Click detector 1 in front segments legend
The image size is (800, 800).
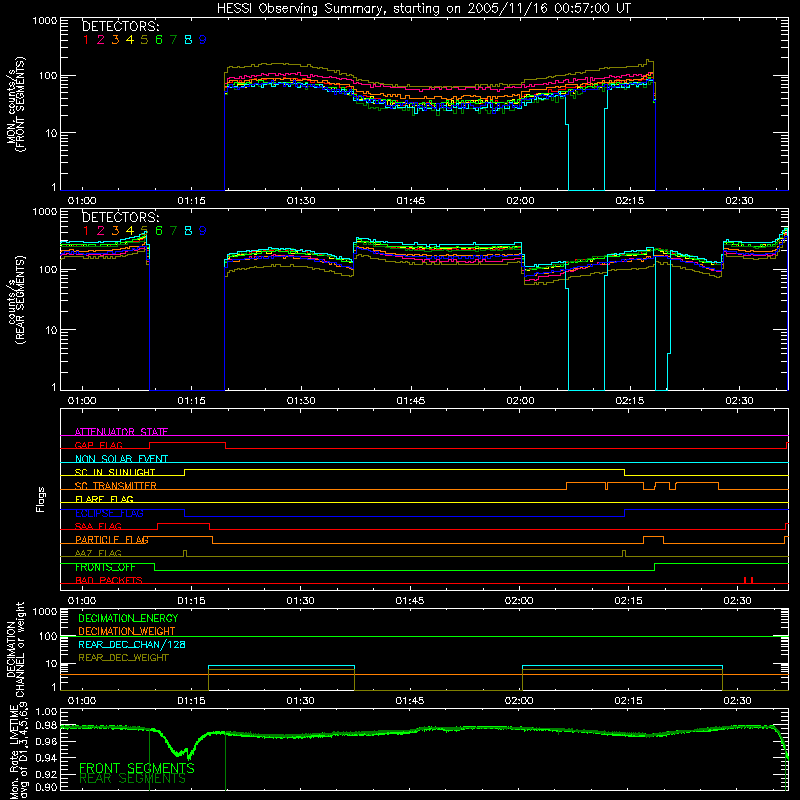click(86, 40)
